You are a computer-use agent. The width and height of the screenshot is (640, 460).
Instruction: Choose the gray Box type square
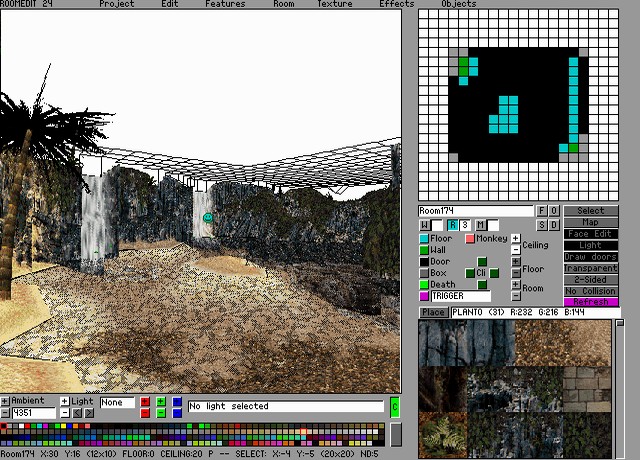pos(424,273)
